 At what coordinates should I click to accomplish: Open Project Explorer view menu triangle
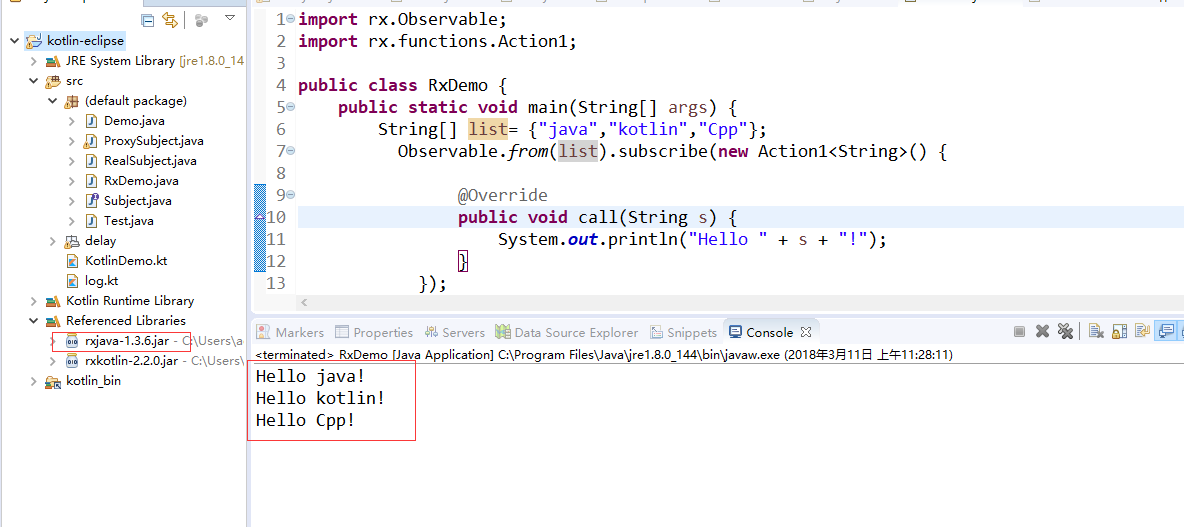tap(230, 17)
